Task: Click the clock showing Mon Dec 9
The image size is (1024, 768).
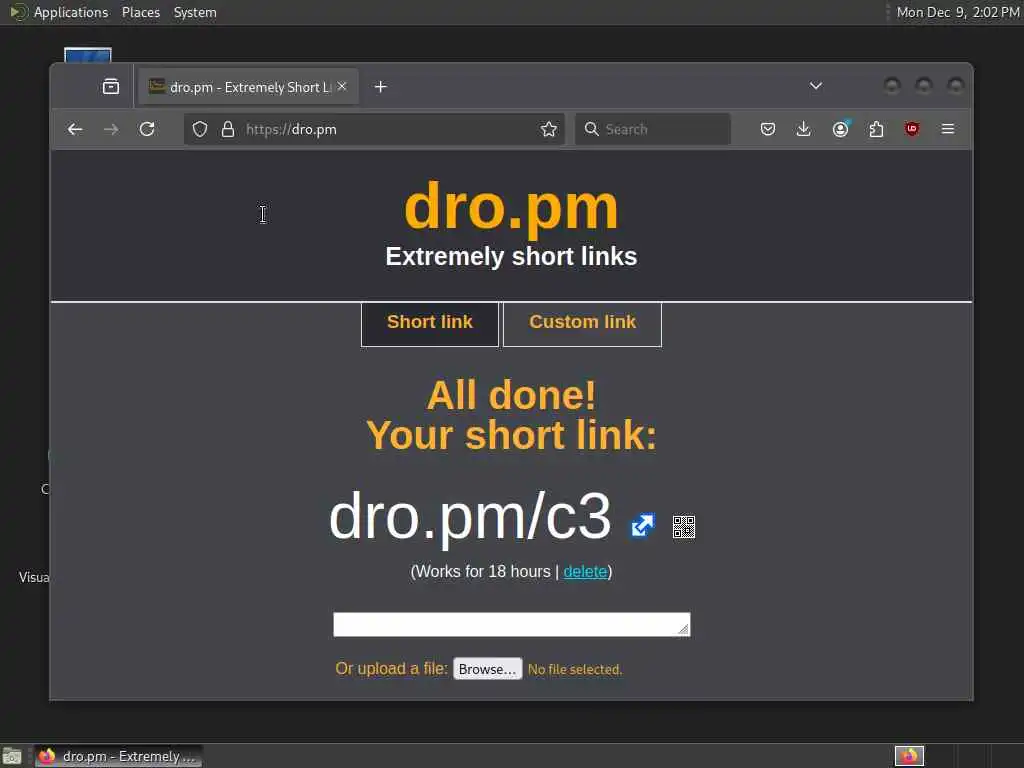Action: [957, 12]
